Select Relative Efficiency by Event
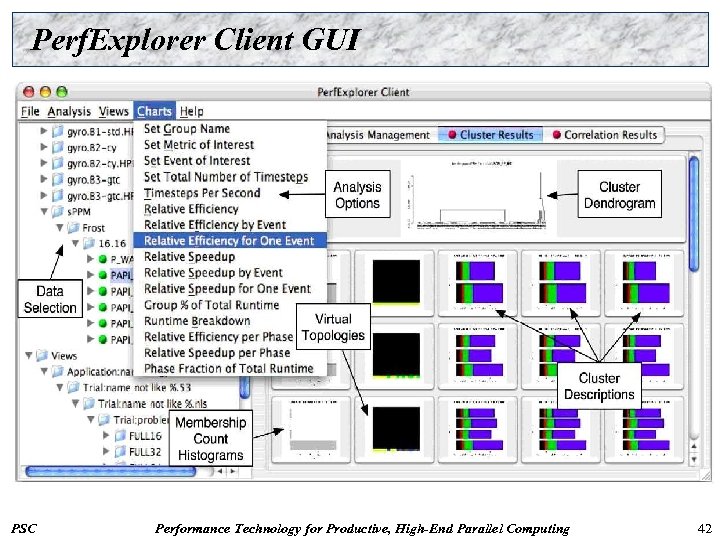The image size is (720, 540). pos(230,225)
